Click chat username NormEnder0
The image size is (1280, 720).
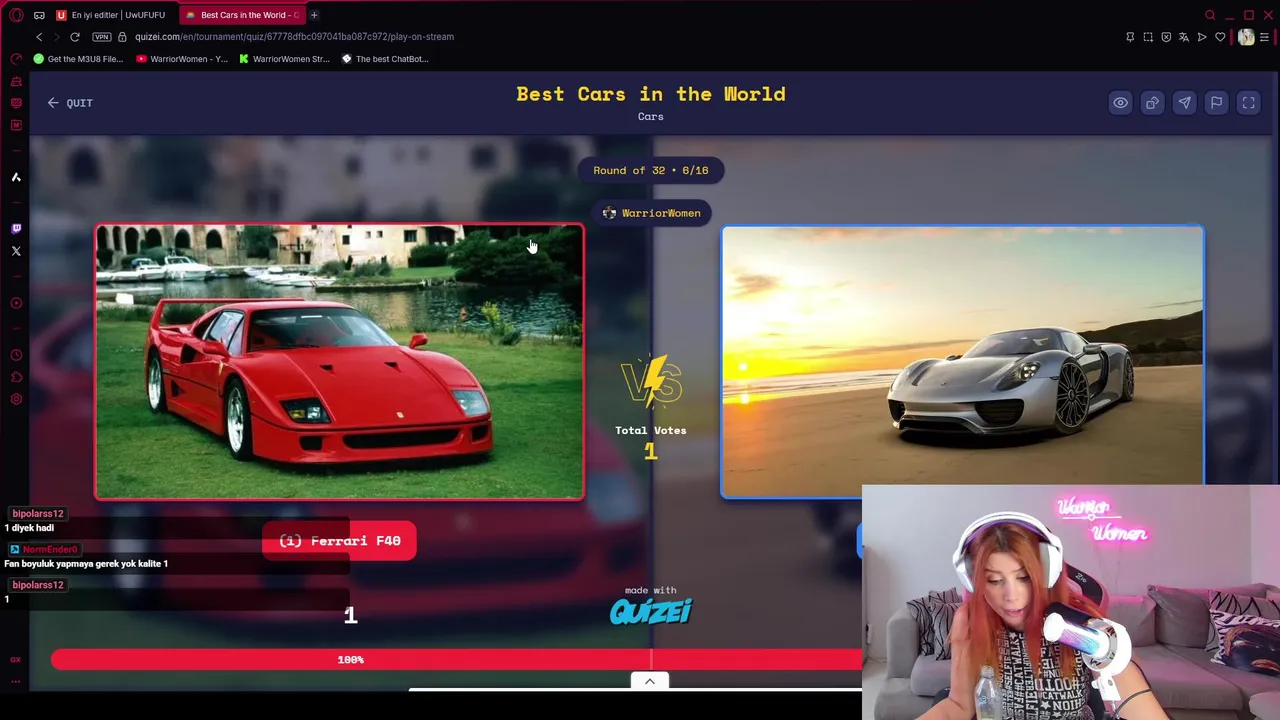point(49,549)
